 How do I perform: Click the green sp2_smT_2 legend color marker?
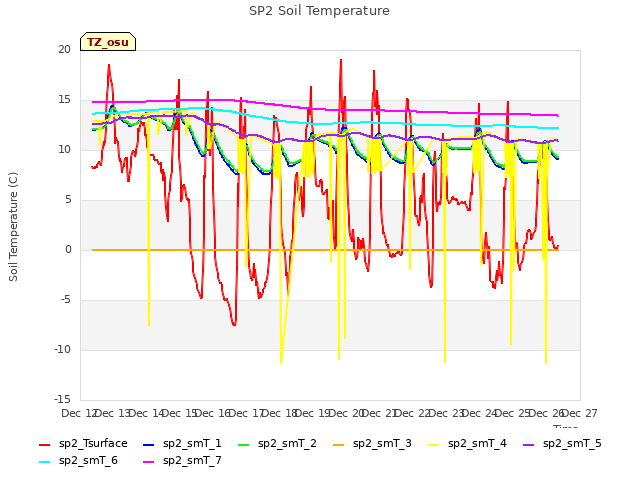[244, 444]
